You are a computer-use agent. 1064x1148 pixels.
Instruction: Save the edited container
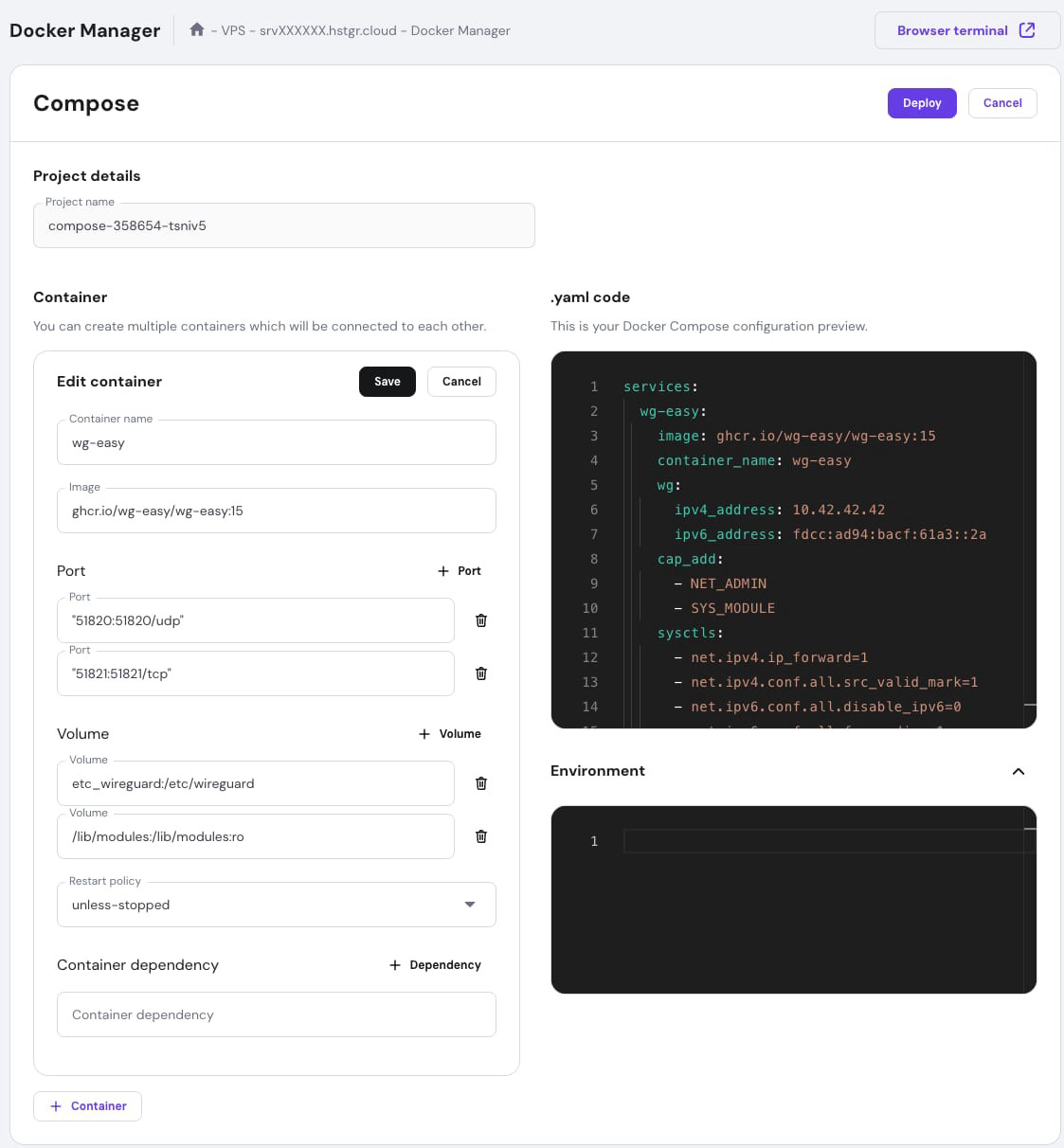tap(387, 382)
